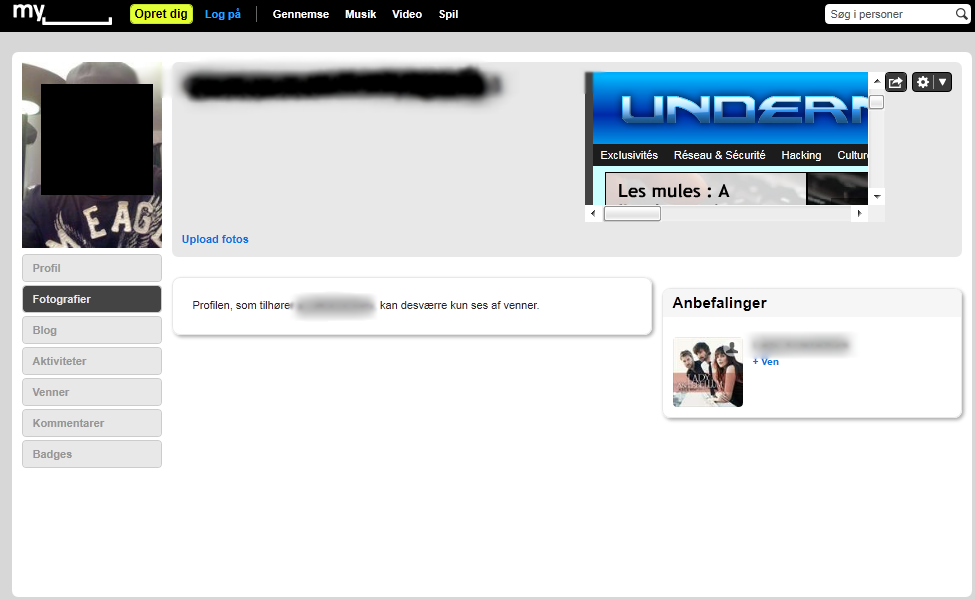The width and height of the screenshot is (975, 600).
Task: Select the Profil tab
Action: (92, 268)
